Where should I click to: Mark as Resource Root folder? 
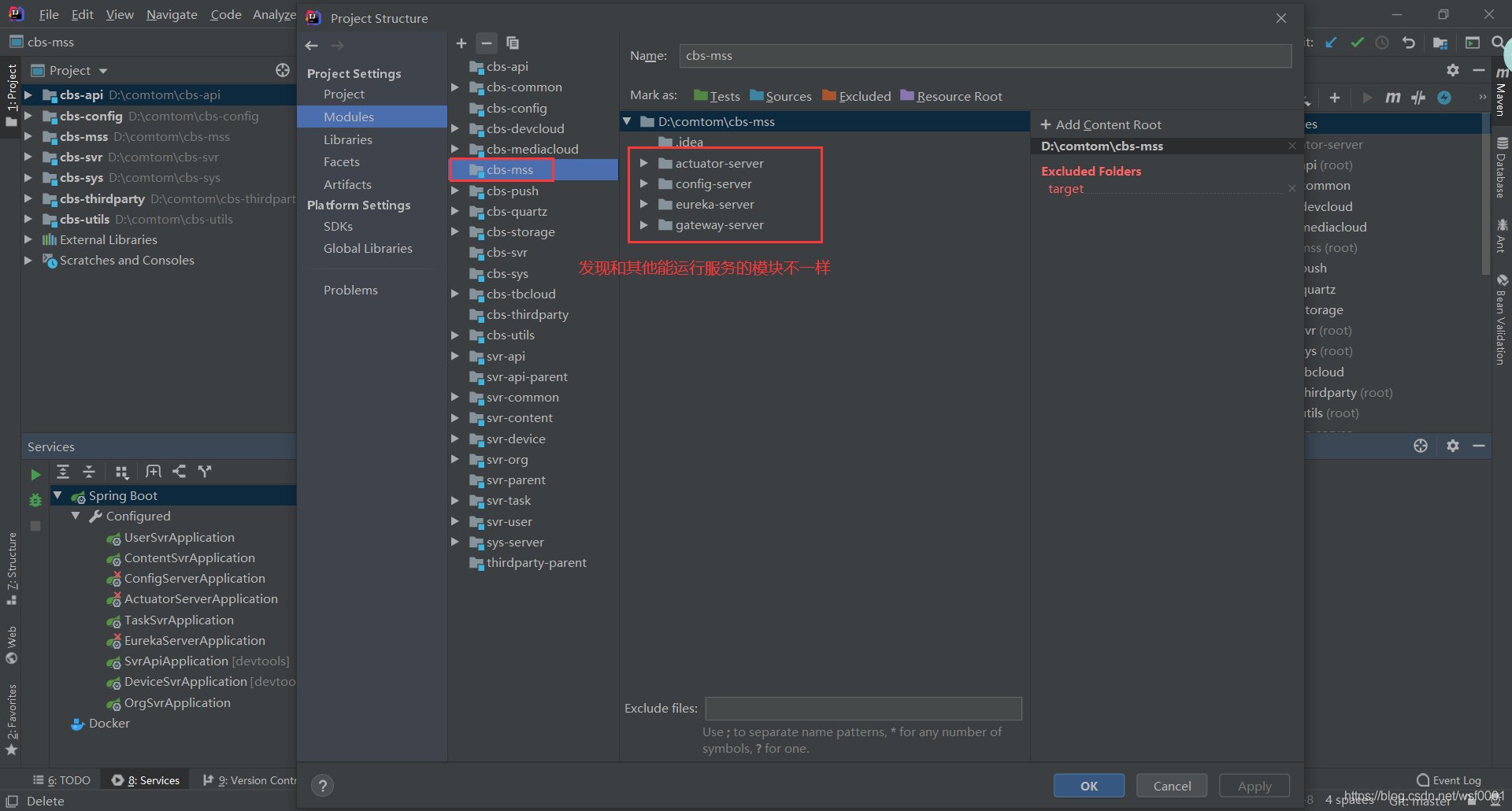[951, 96]
